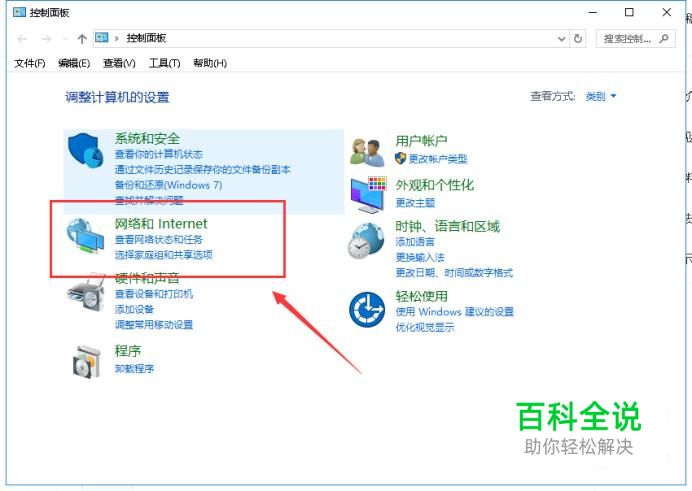Click the Network and Internet globe icon
This screenshot has width=692, height=491.
(x=85, y=236)
